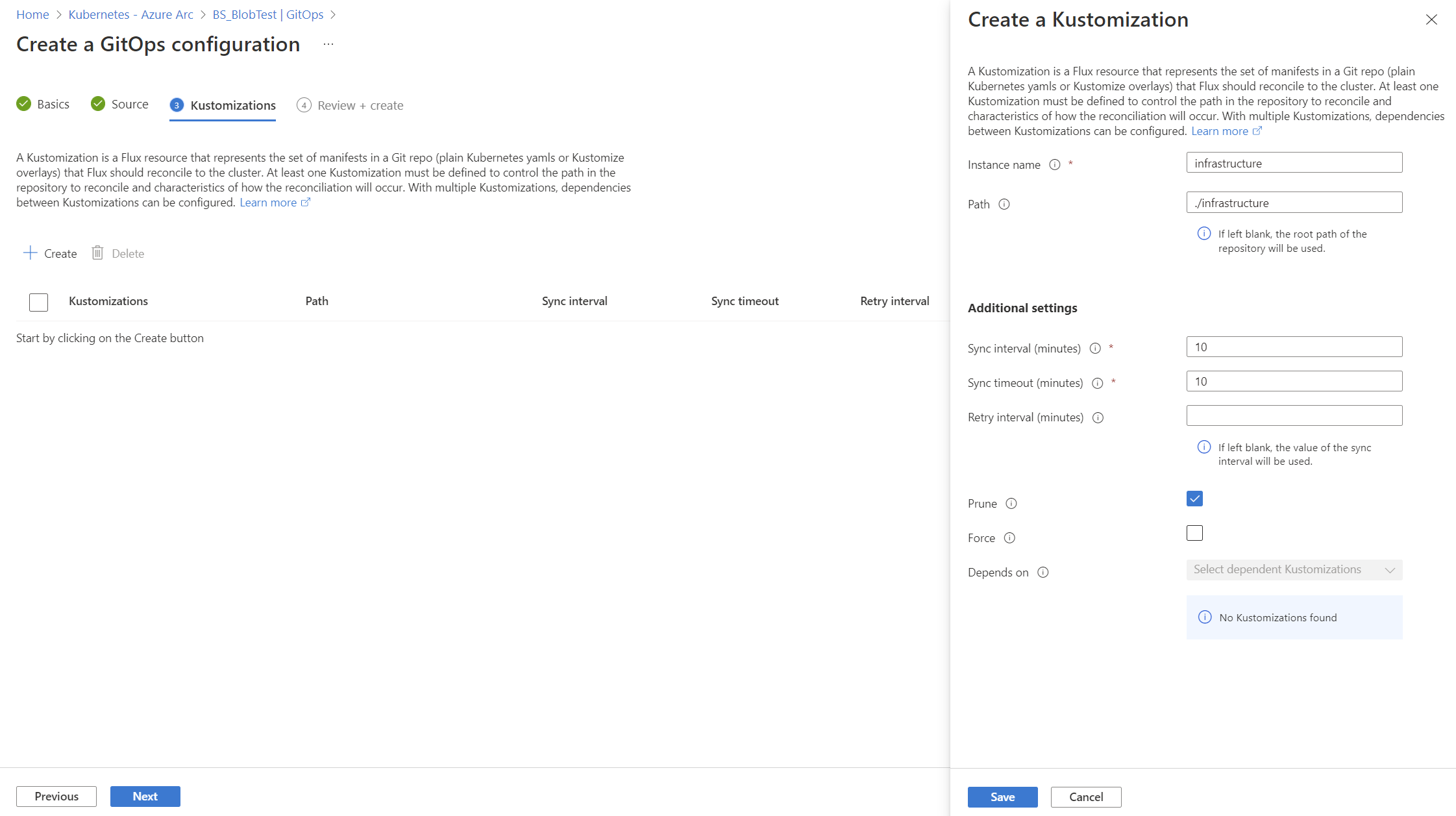This screenshot has width=1456, height=816.
Task: Click the Kustomizations column header
Action: pyautogui.click(x=108, y=301)
